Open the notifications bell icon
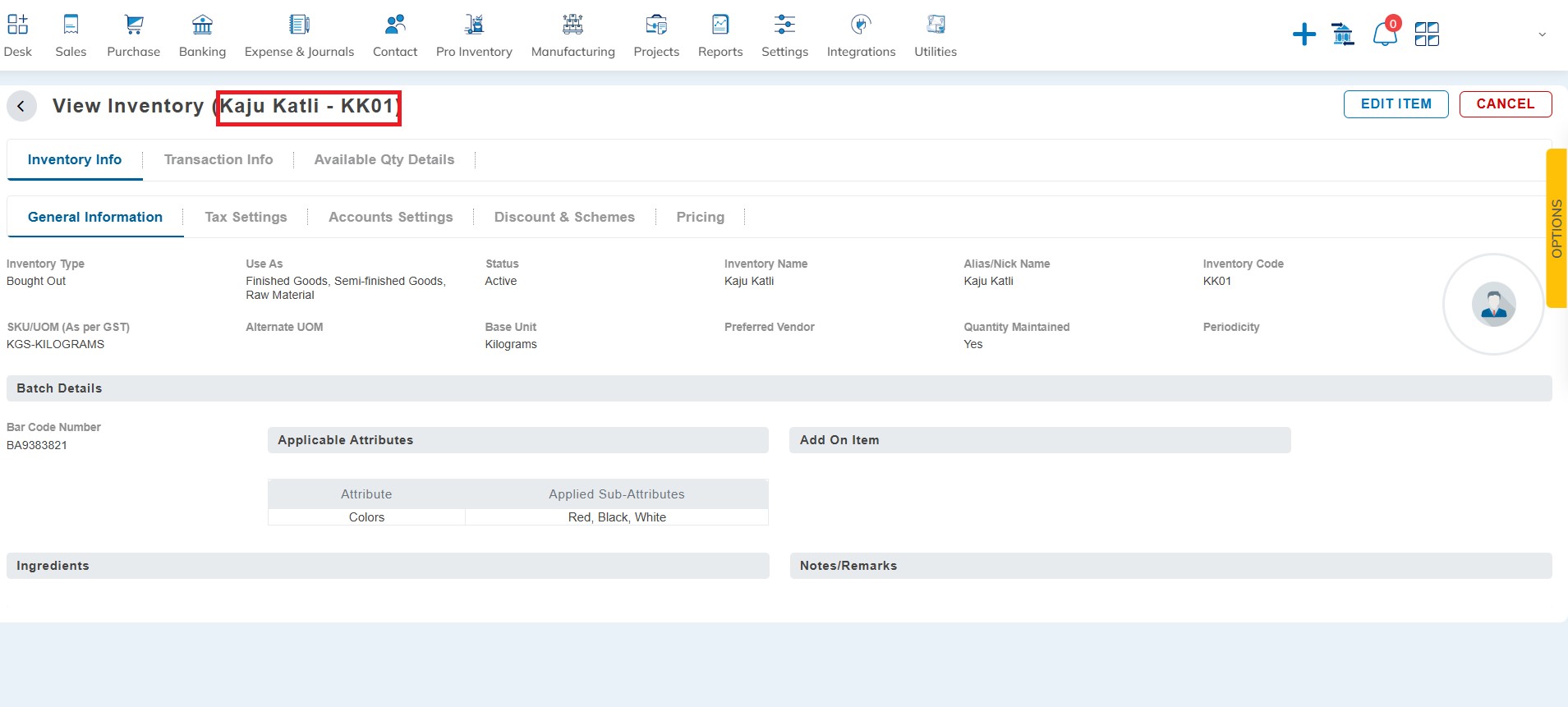The height and width of the screenshot is (707, 1568). 1385,34
